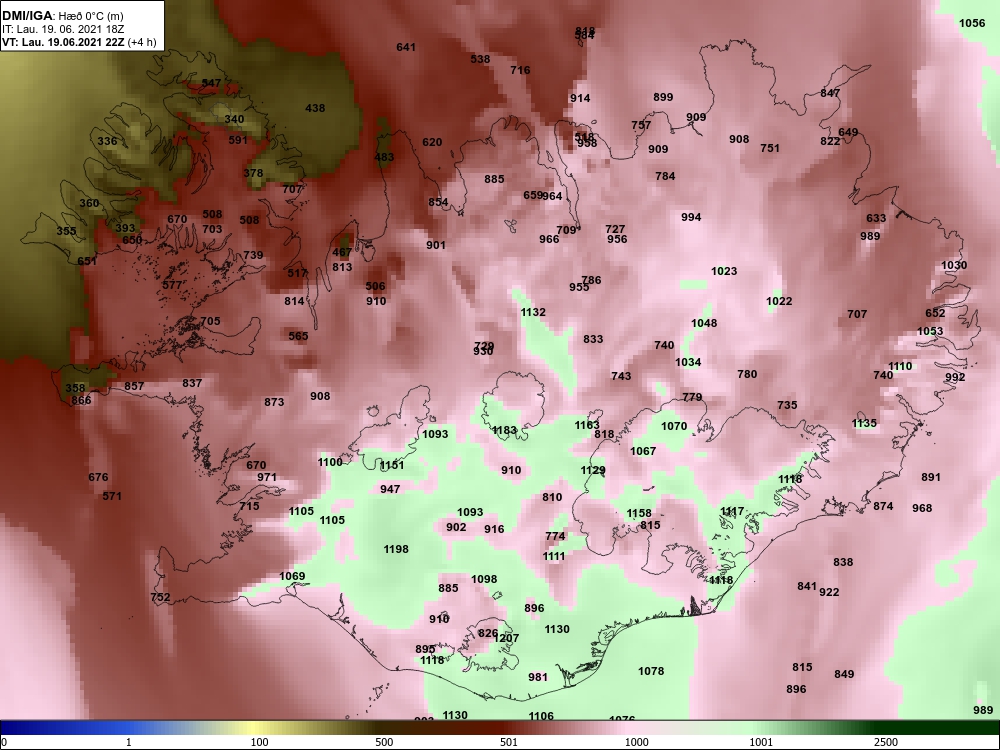
Task: Click the 994 height label
Action: [x=691, y=217]
